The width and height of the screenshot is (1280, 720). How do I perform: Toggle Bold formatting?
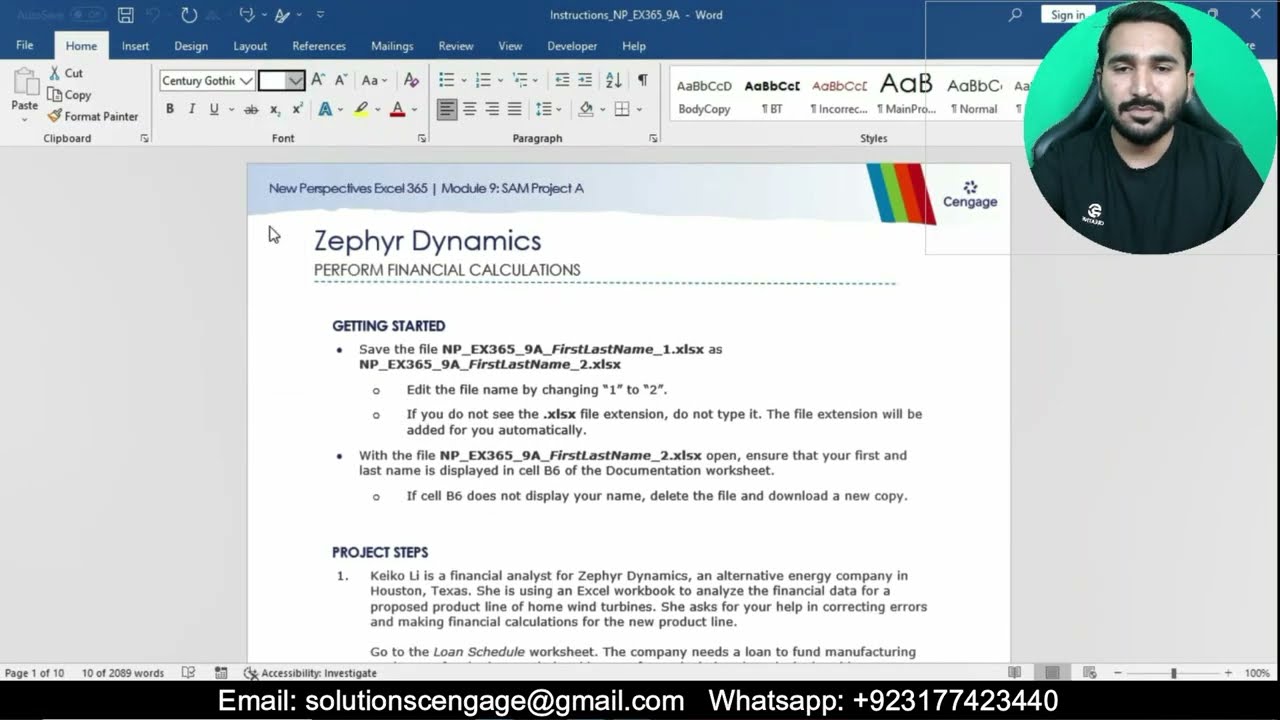coord(170,109)
